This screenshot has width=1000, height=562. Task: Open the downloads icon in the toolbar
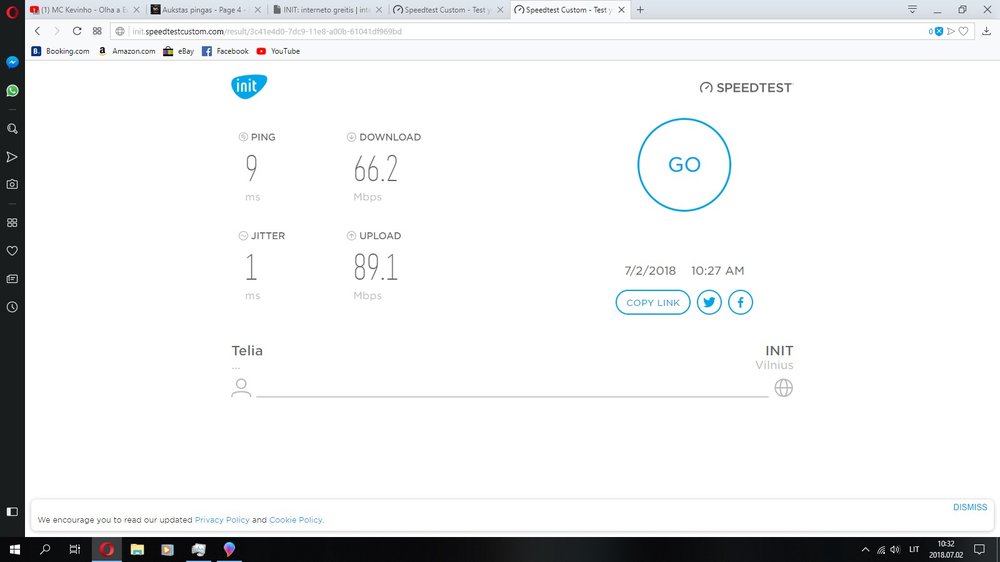point(987,31)
